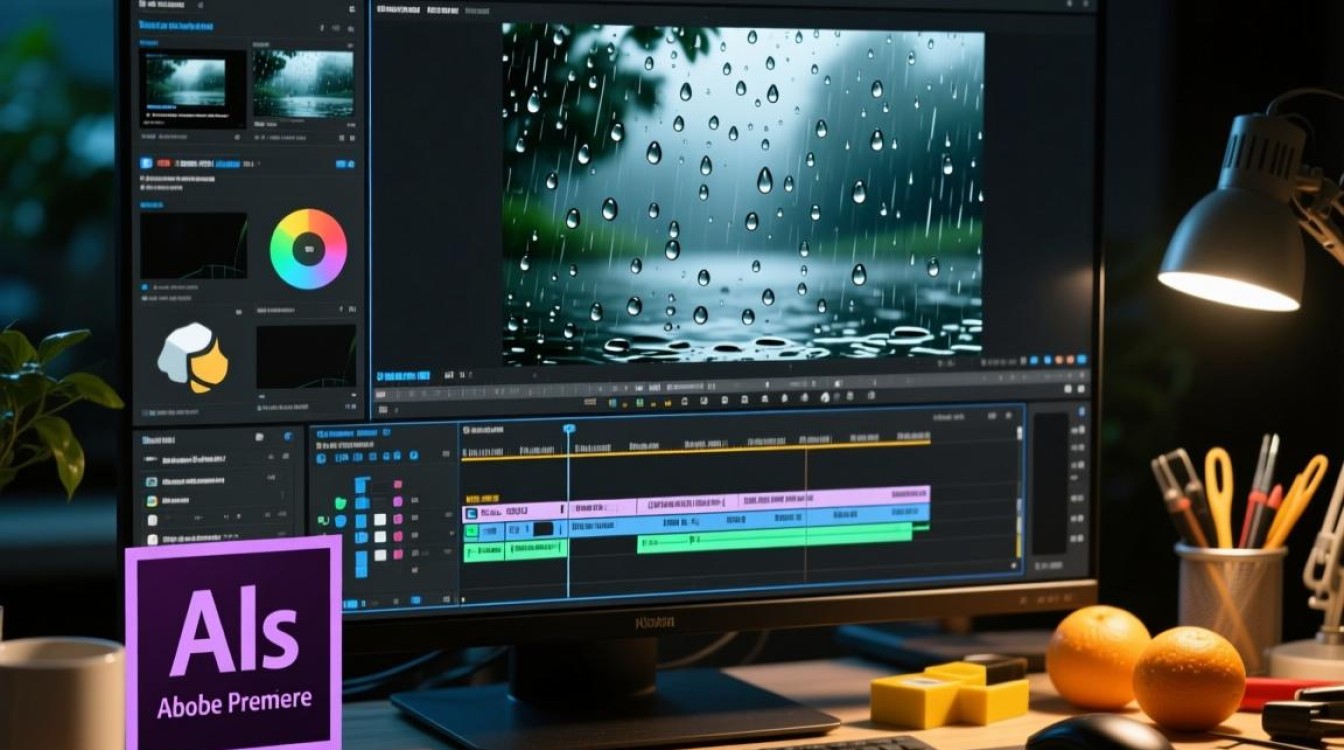Click the blue icon in the project panel header
The image size is (1344, 750).
click(x=288, y=436)
